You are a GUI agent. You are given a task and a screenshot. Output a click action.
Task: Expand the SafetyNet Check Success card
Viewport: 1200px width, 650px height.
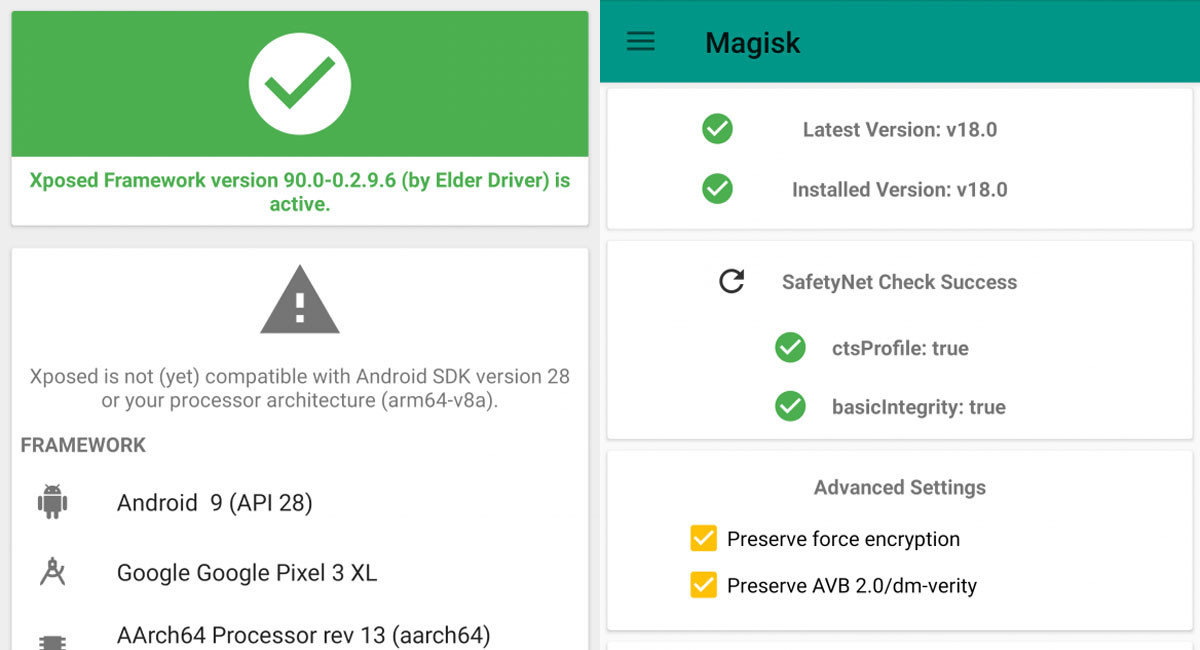click(897, 282)
